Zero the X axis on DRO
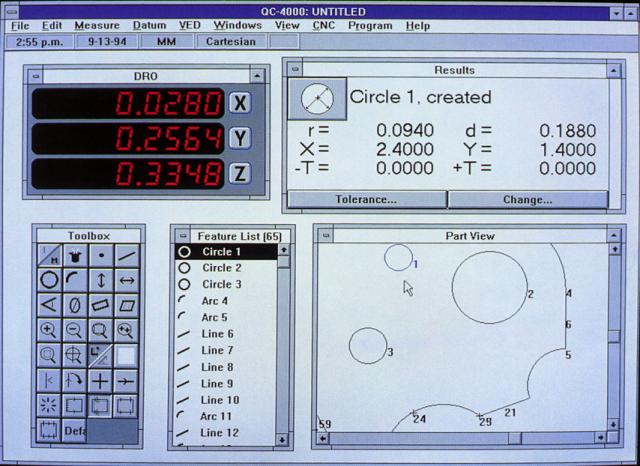 (240, 103)
